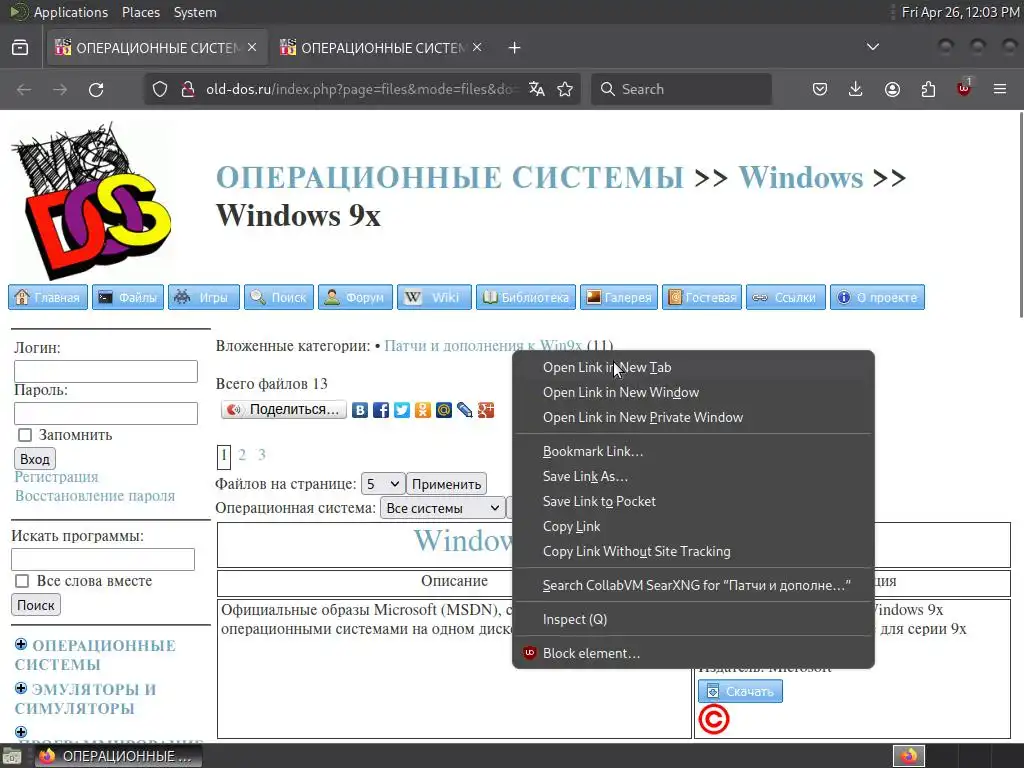Share via Google Plus icon
This screenshot has height=768, width=1024.
(x=485, y=410)
